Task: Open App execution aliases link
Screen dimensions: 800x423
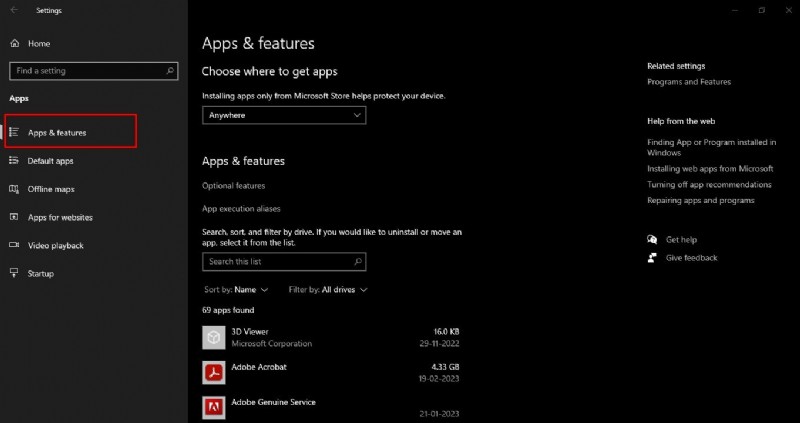Action: pyautogui.click(x=241, y=209)
